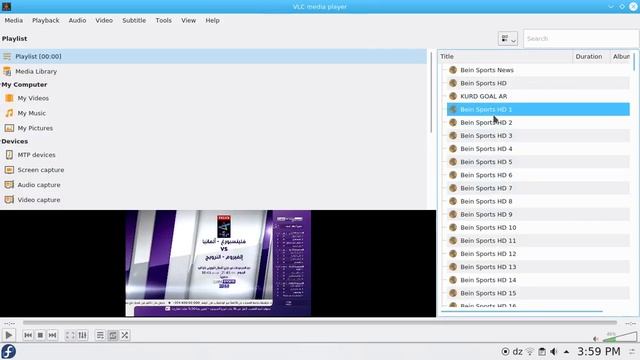Select Bein Sports HD 10 channel

(538, 227)
